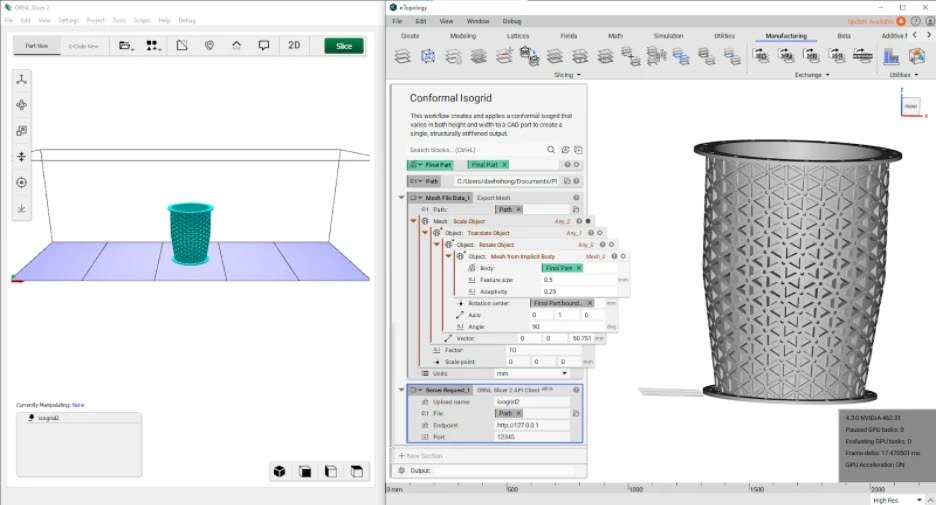Viewport: 936px width, 505px height.
Task: Select the scale tool in Slicer sidebar
Action: coord(21,131)
